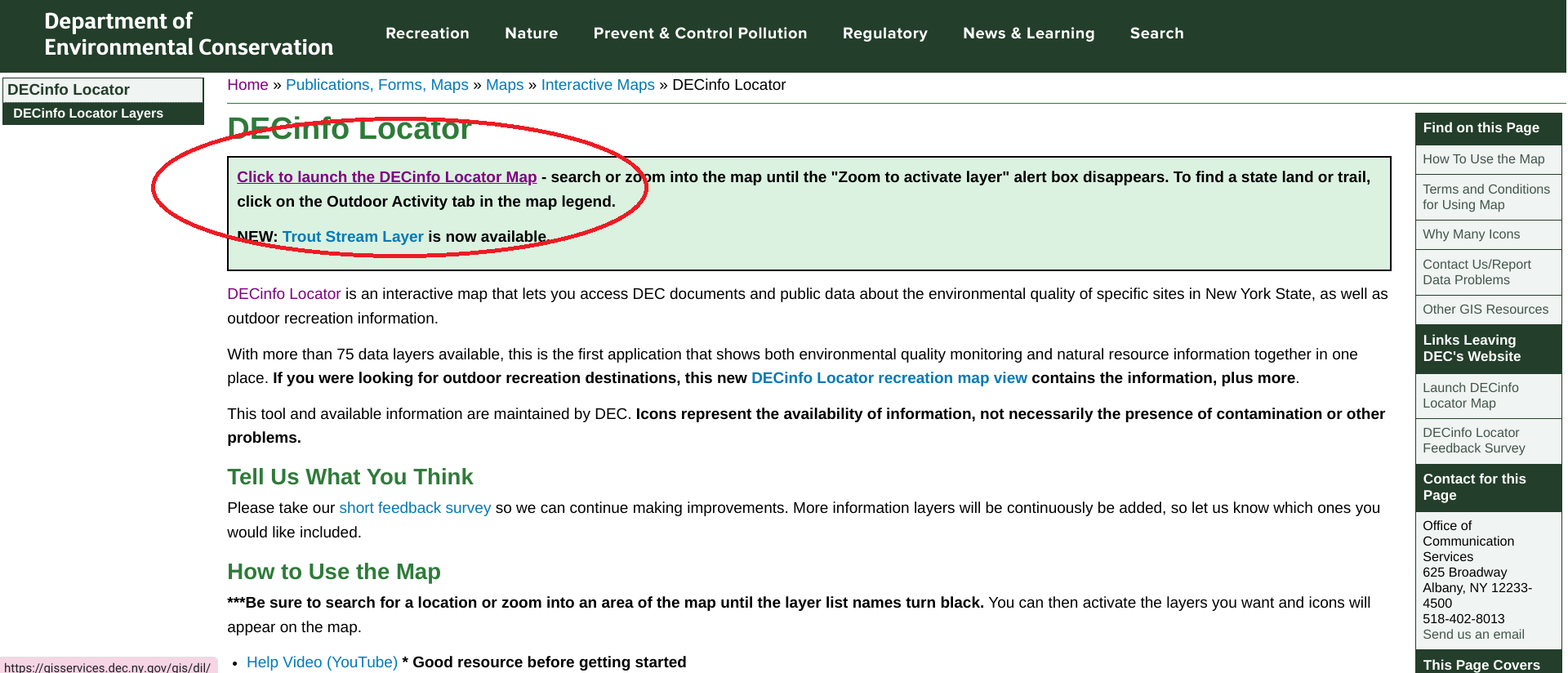This screenshot has height=673, width=1568.
Task: Click the Home breadcrumb link
Action: (x=247, y=85)
